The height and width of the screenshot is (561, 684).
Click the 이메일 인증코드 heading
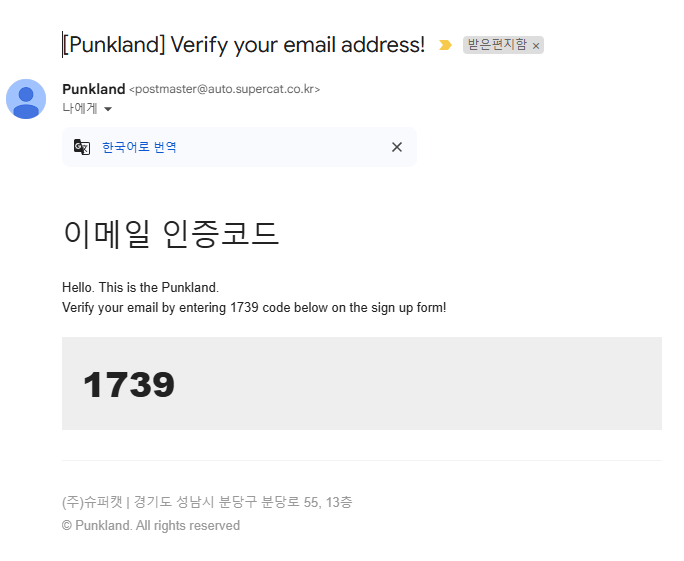170,233
